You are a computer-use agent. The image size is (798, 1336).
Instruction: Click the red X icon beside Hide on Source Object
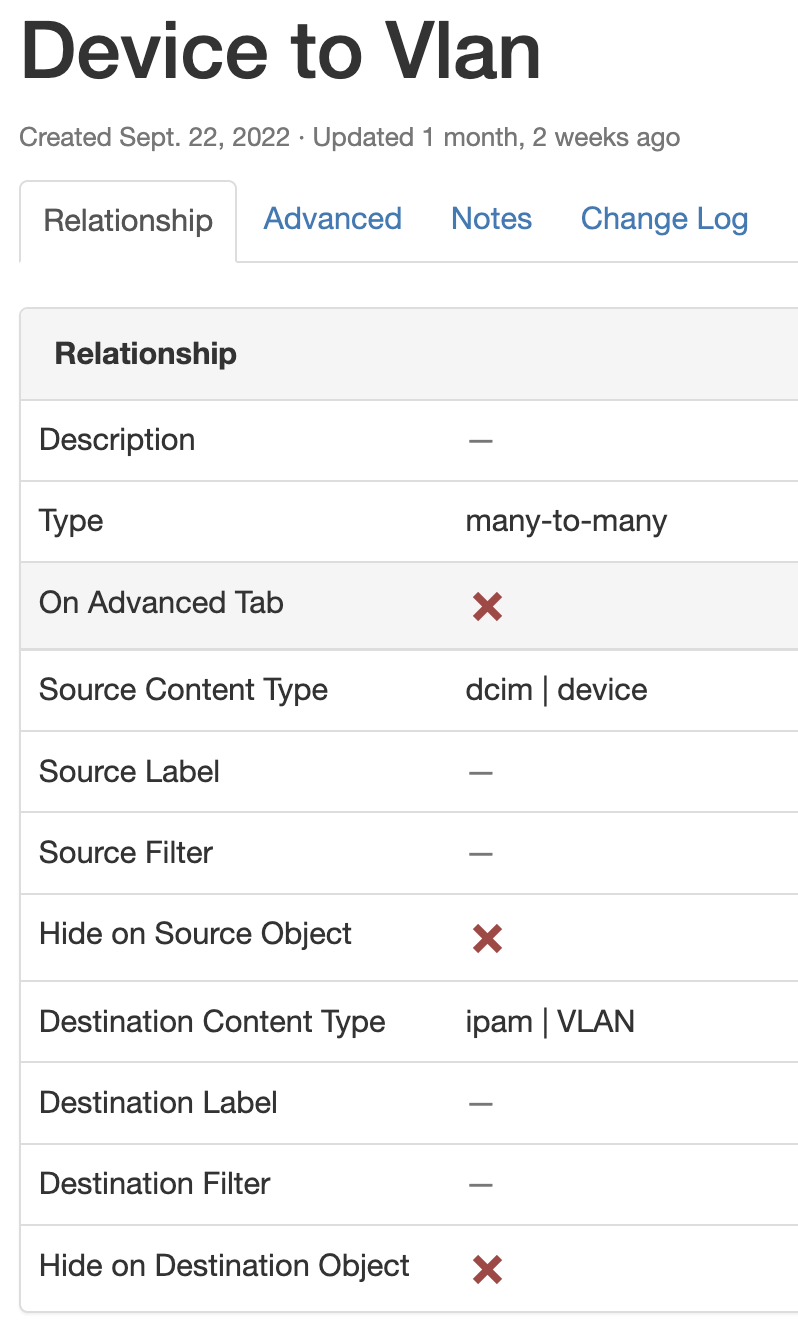click(486, 938)
